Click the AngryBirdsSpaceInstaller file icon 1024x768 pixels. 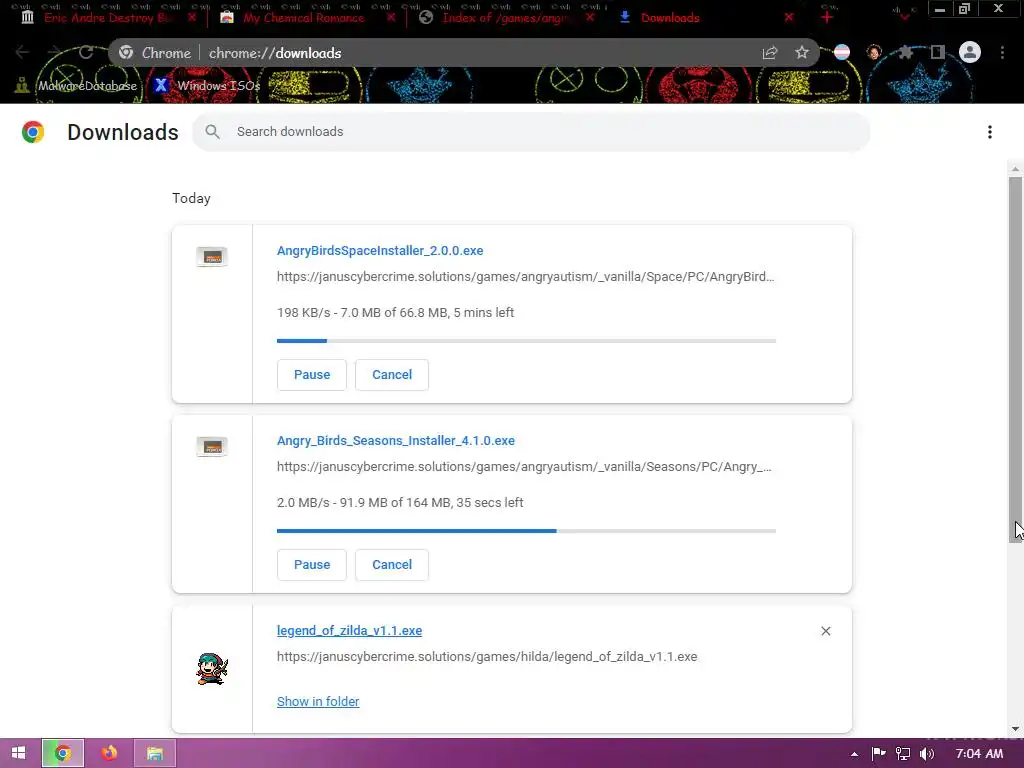(212, 256)
